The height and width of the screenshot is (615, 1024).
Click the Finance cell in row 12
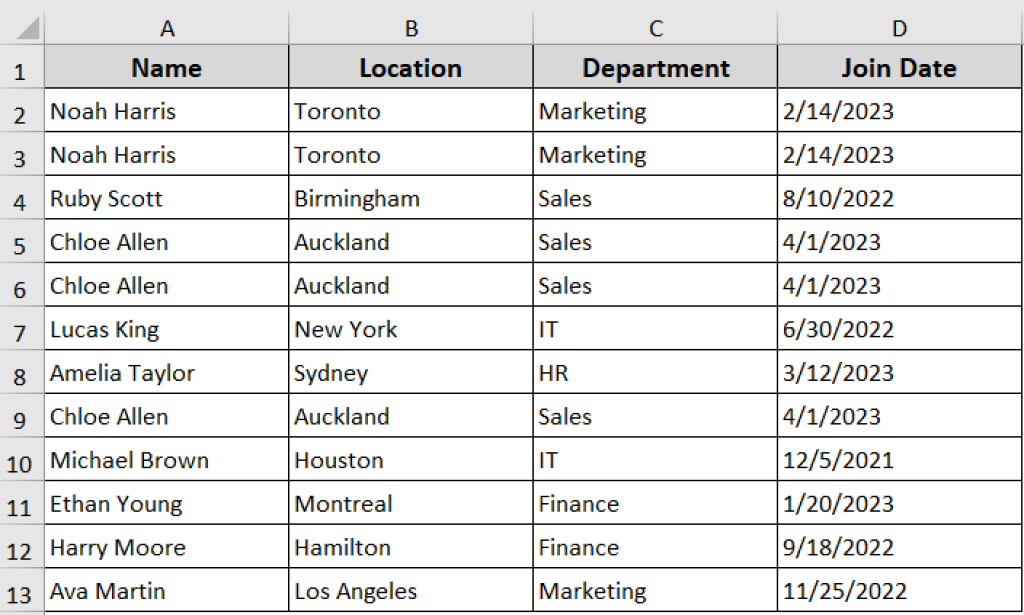(655, 546)
